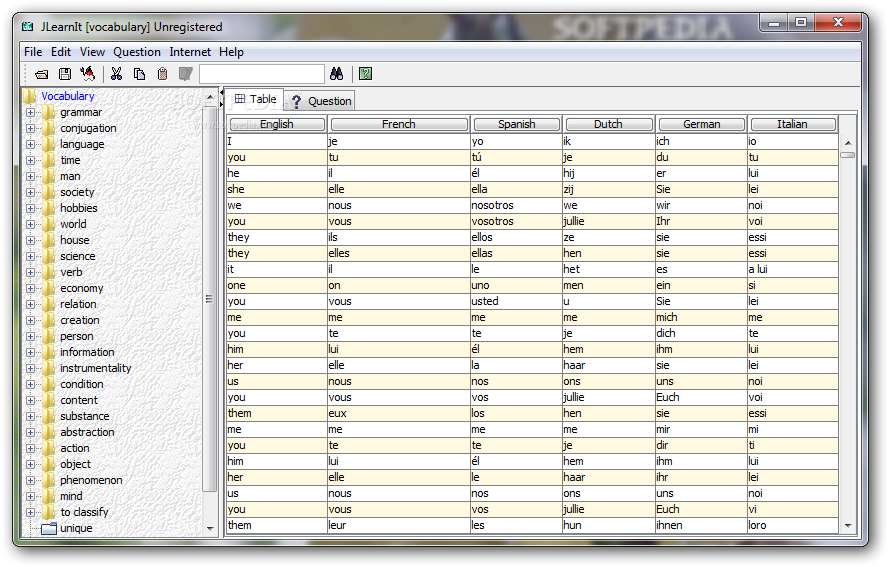Click the folder icon beside science
This screenshot has height=567, width=889.
click(x=49, y=256)
